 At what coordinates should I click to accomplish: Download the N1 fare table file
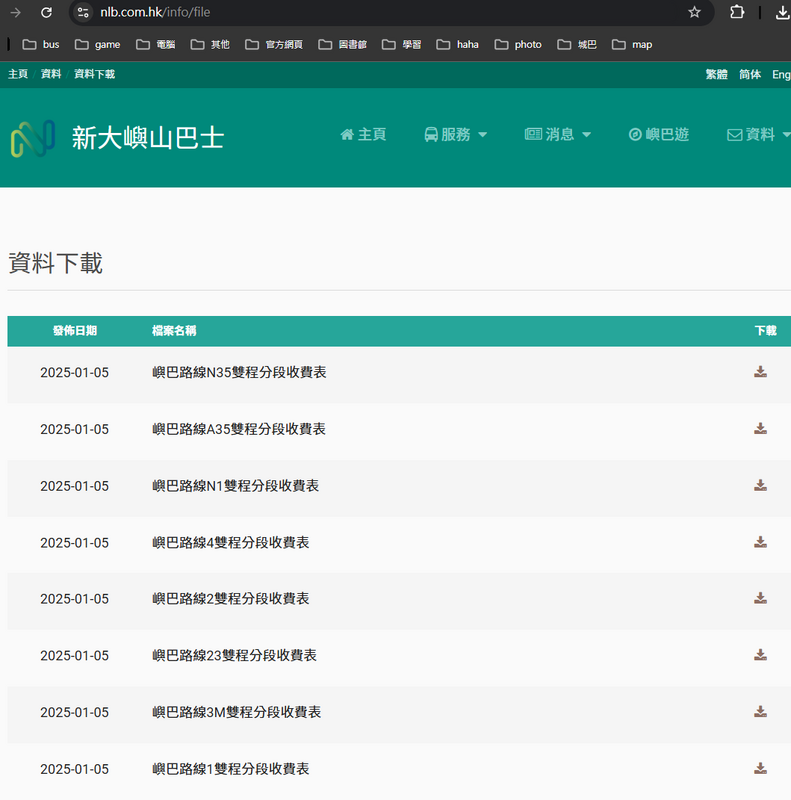pos(760,485)
